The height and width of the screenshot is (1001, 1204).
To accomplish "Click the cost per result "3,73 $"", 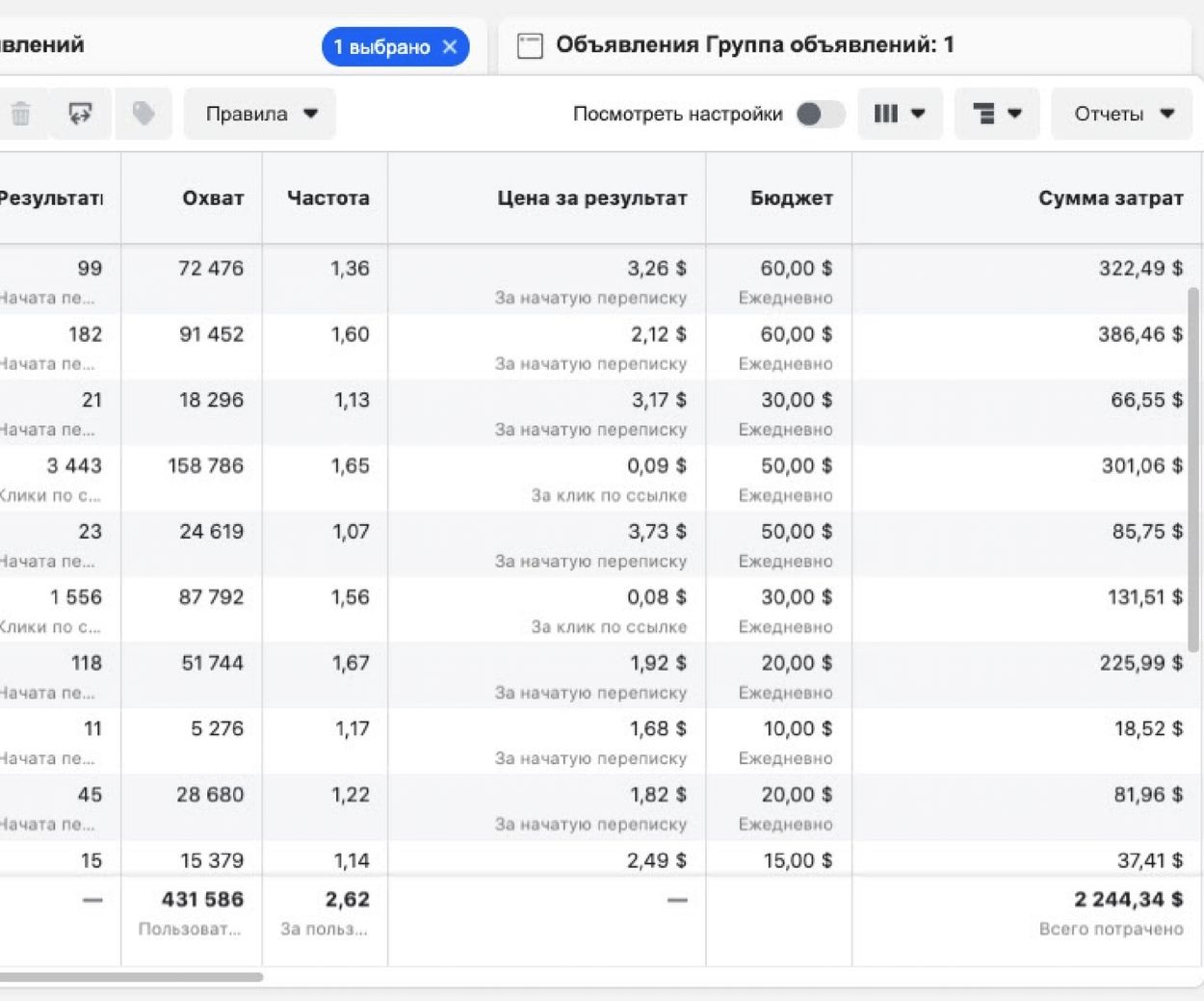I will click(657, 532).
